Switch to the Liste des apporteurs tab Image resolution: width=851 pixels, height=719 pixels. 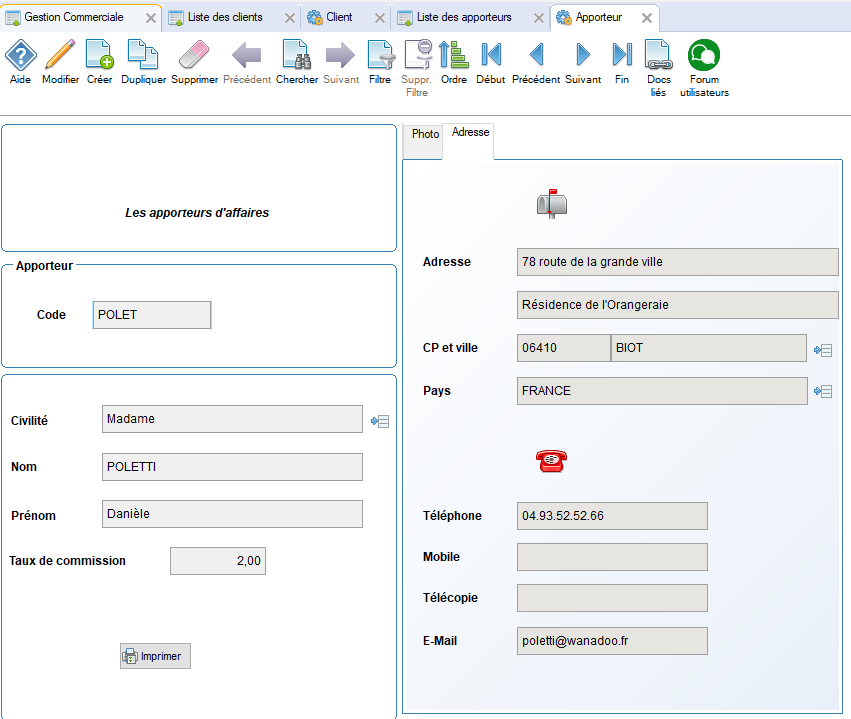464,17
